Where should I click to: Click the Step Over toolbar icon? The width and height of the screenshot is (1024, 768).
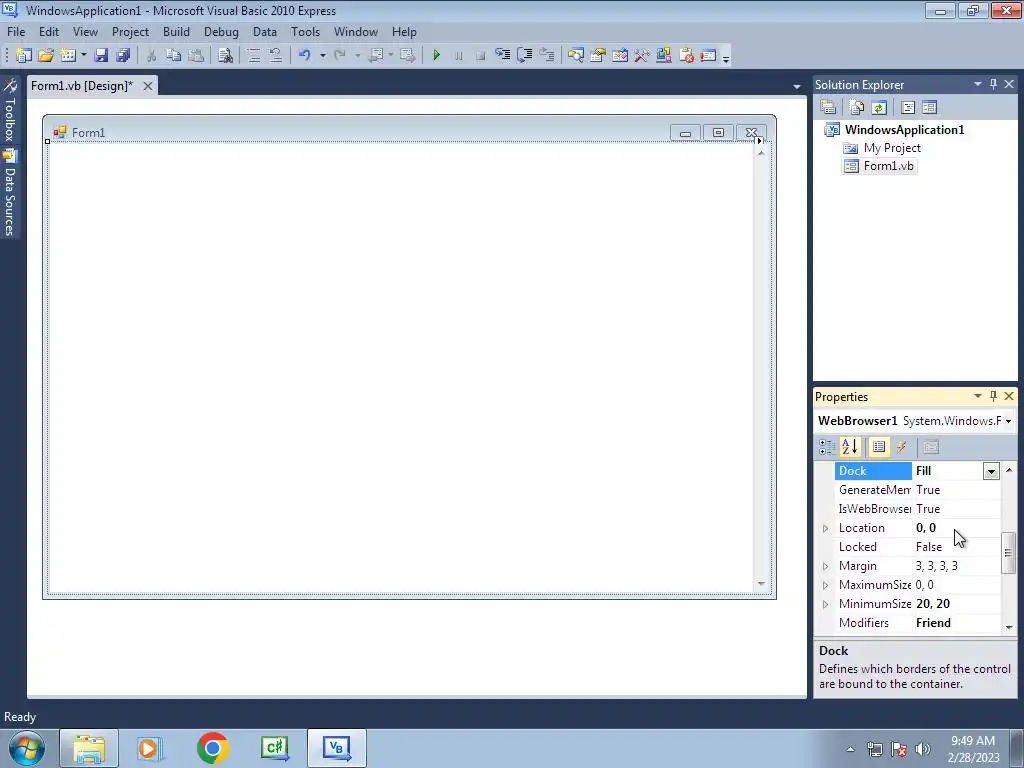click(524, 56)
